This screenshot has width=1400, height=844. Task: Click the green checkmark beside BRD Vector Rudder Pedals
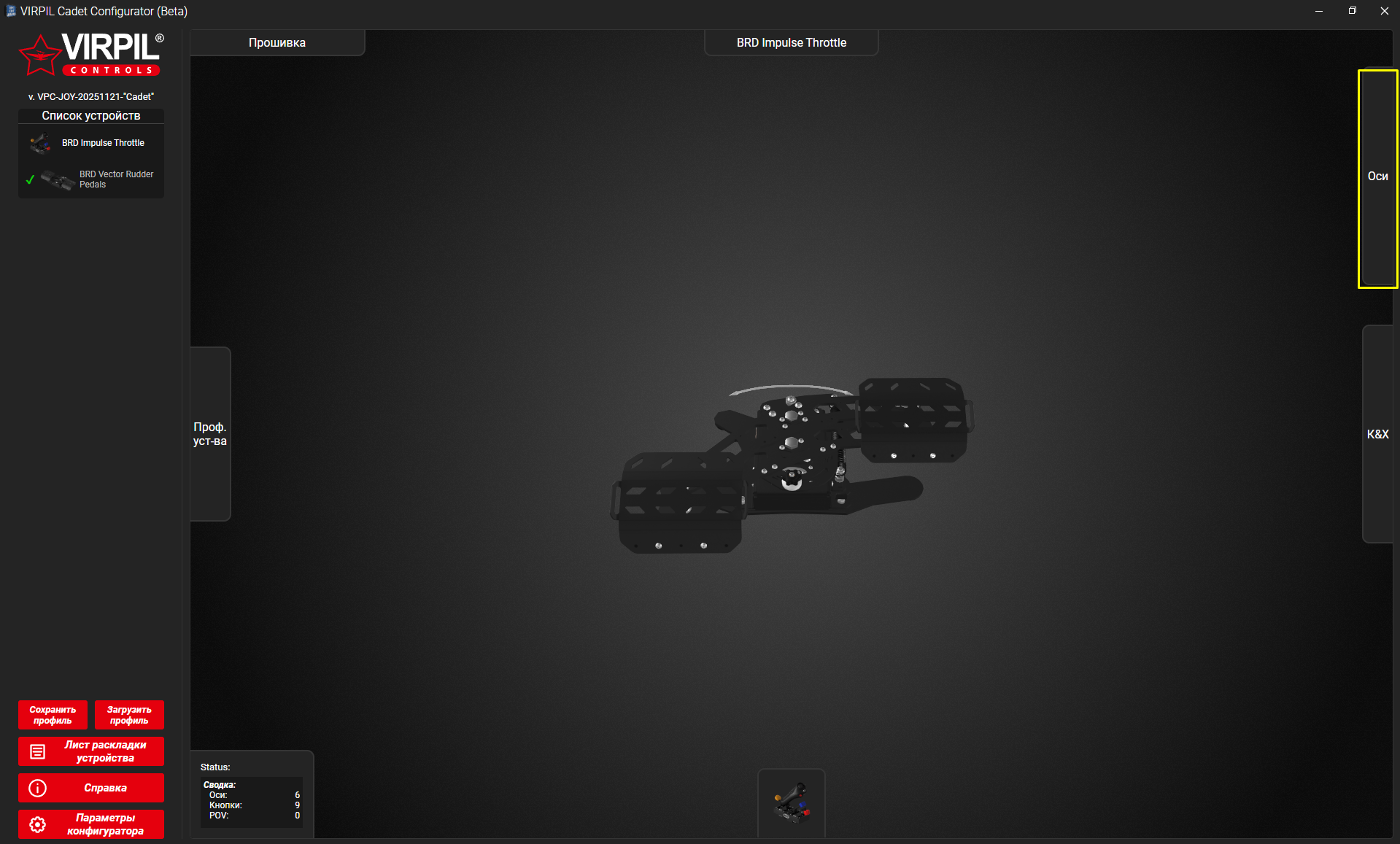pyautogui.click(x=30, y=179)
